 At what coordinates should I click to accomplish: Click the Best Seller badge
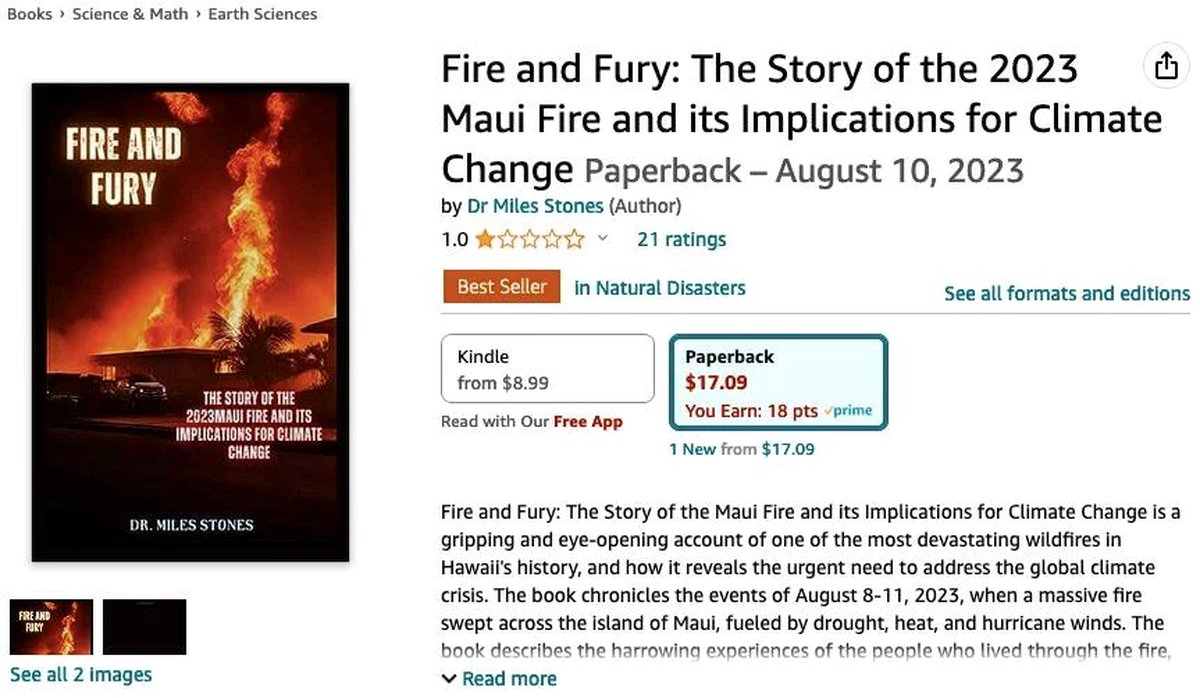pos(501,288)
